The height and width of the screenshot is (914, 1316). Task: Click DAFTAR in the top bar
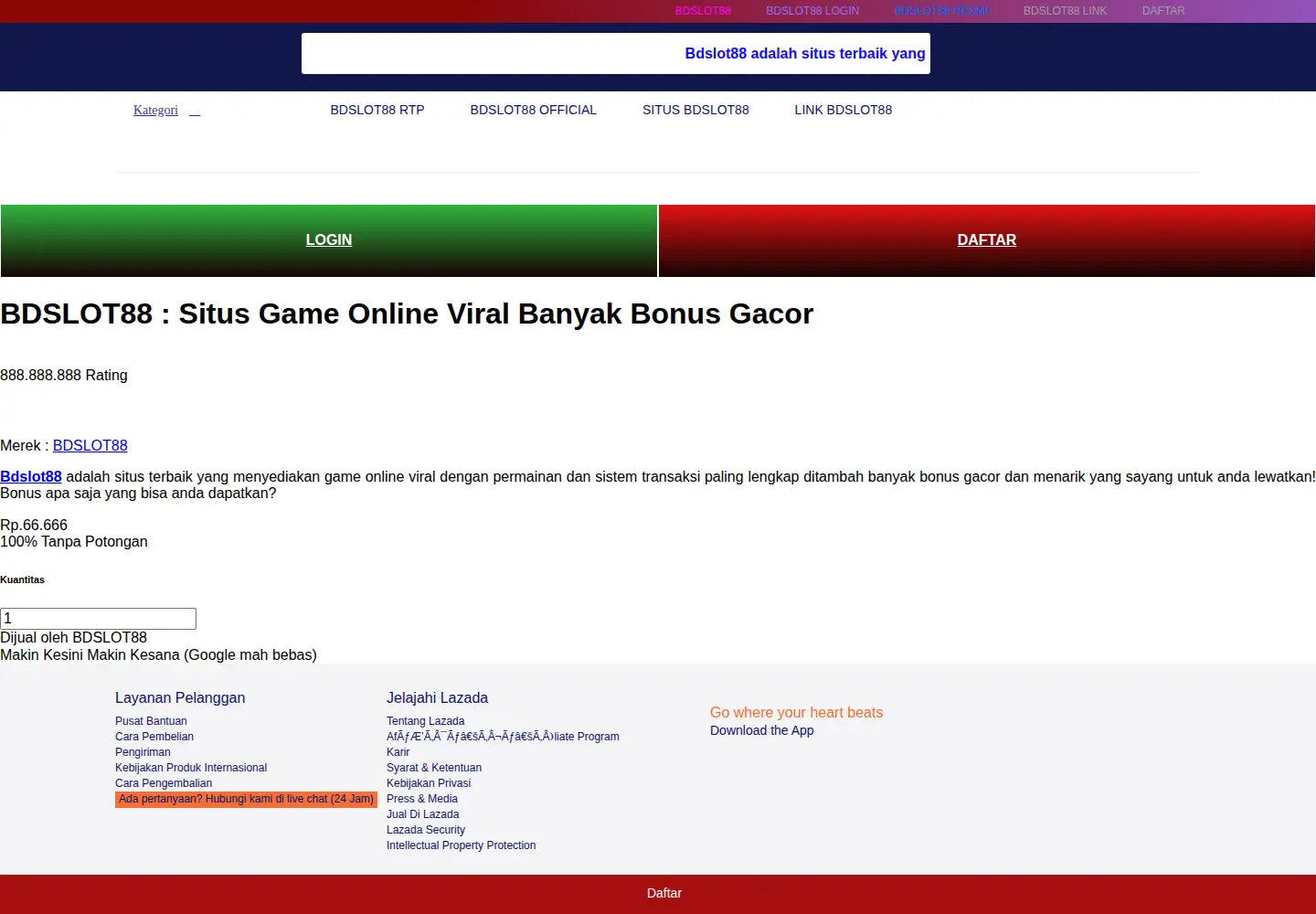click(1163, 11)
